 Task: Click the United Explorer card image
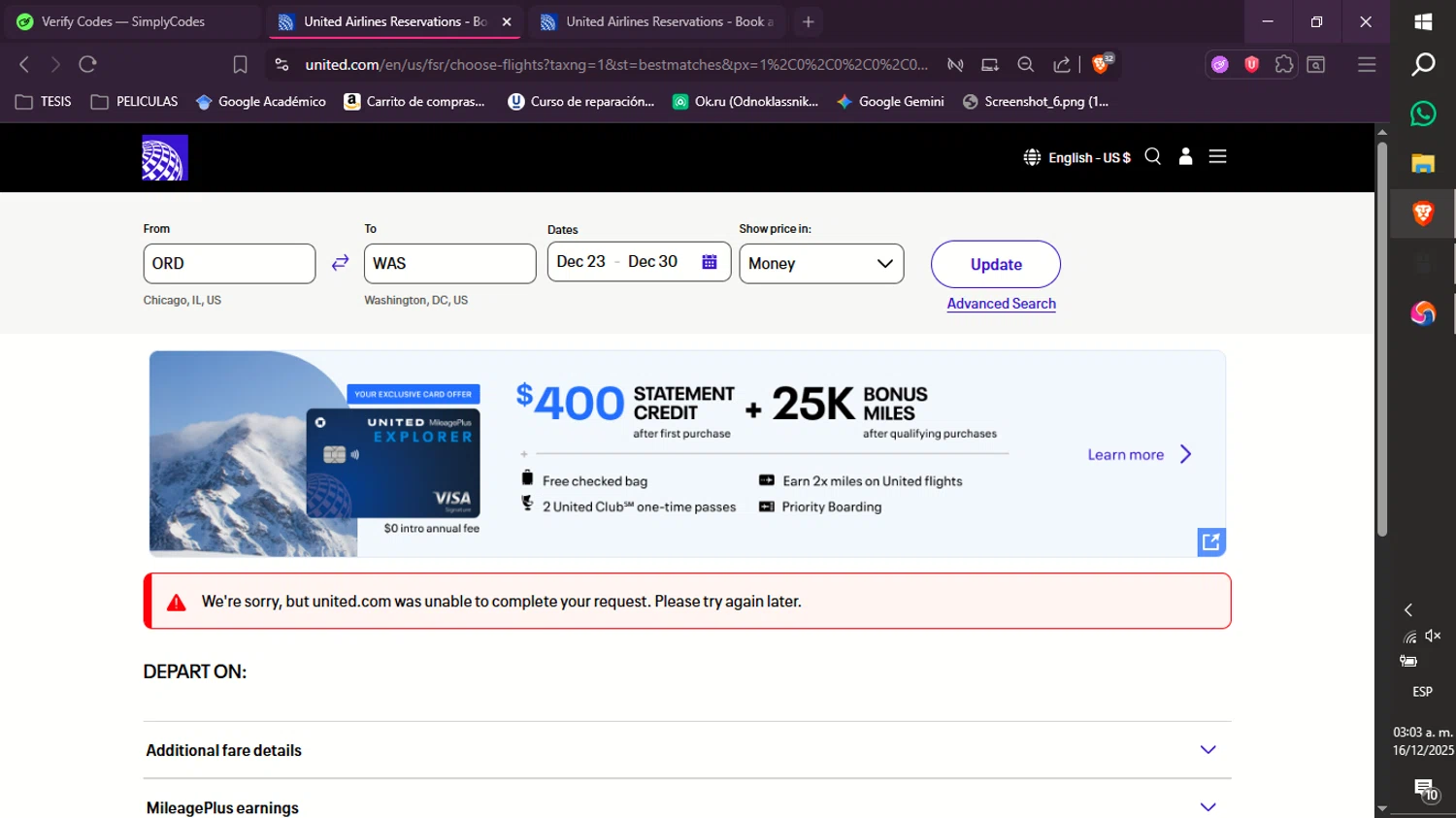(393, 463)
